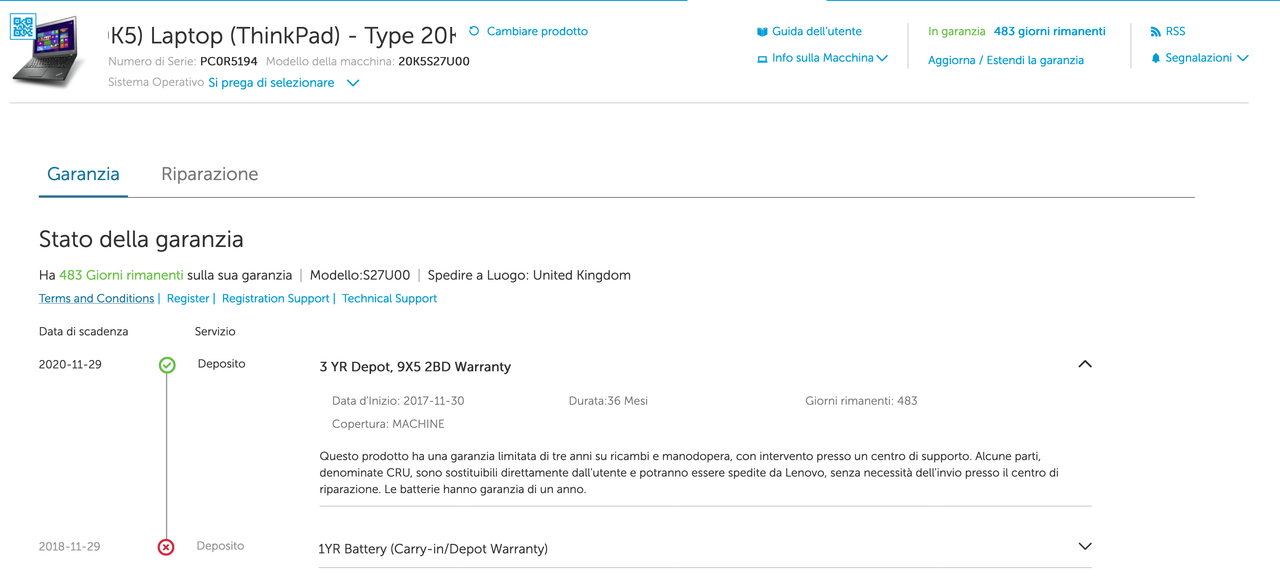The image size is (1280, 584).
Task: Click Spedire a Luogo: United Kingdom text
Action: 529,275
